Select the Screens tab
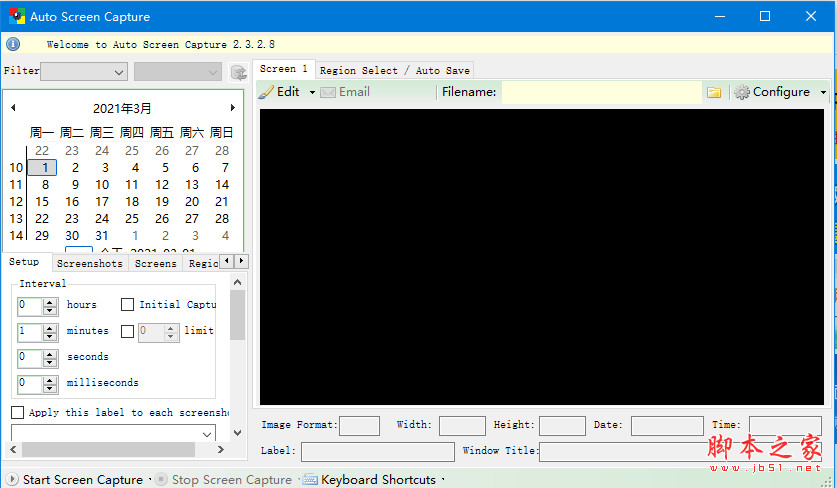This screenshot has height=488, width=837. pyautogui.click(x=155, y=263)
